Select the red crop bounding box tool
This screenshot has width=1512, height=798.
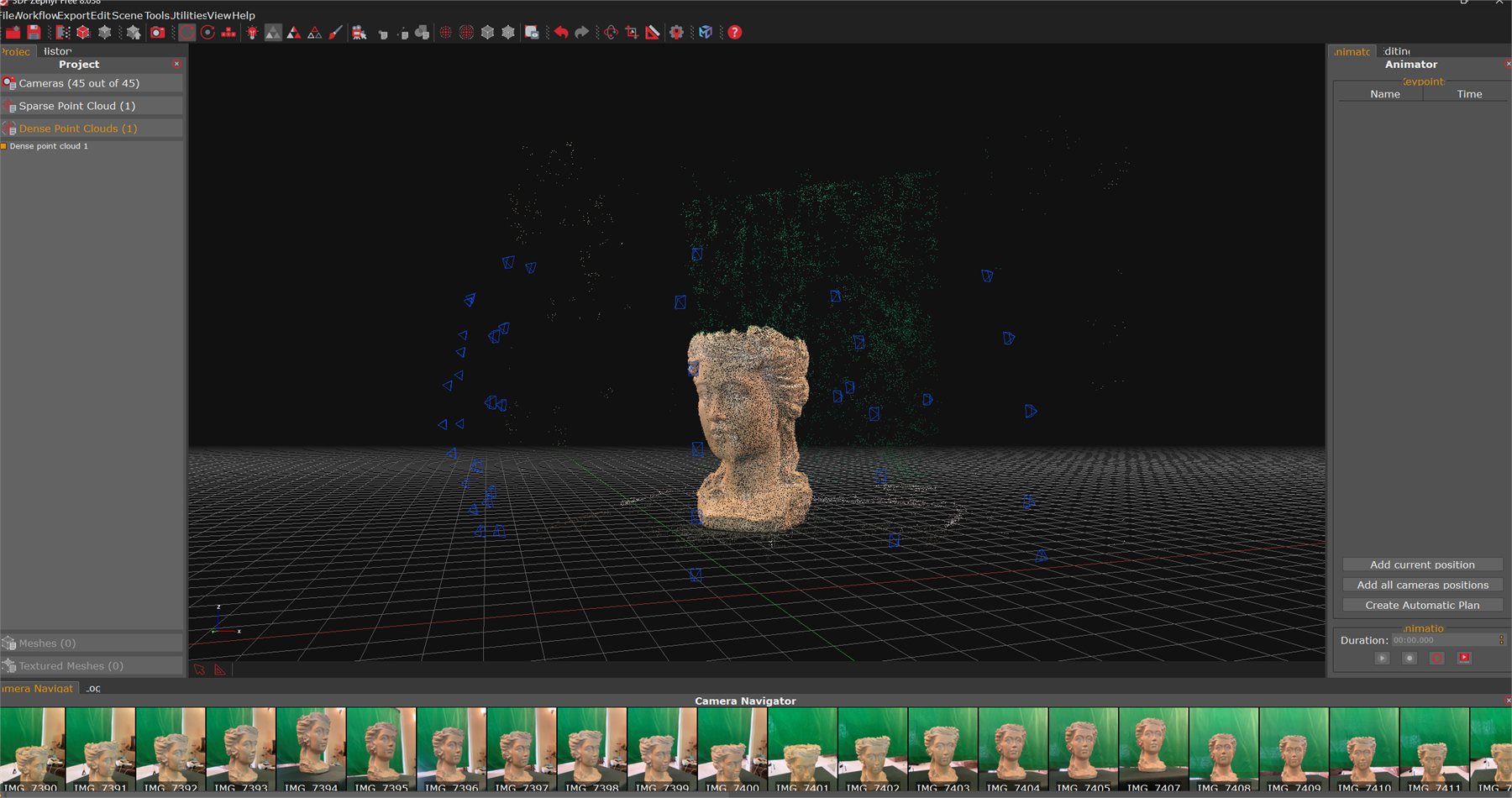pyautogui.click(x=632, y=32)
